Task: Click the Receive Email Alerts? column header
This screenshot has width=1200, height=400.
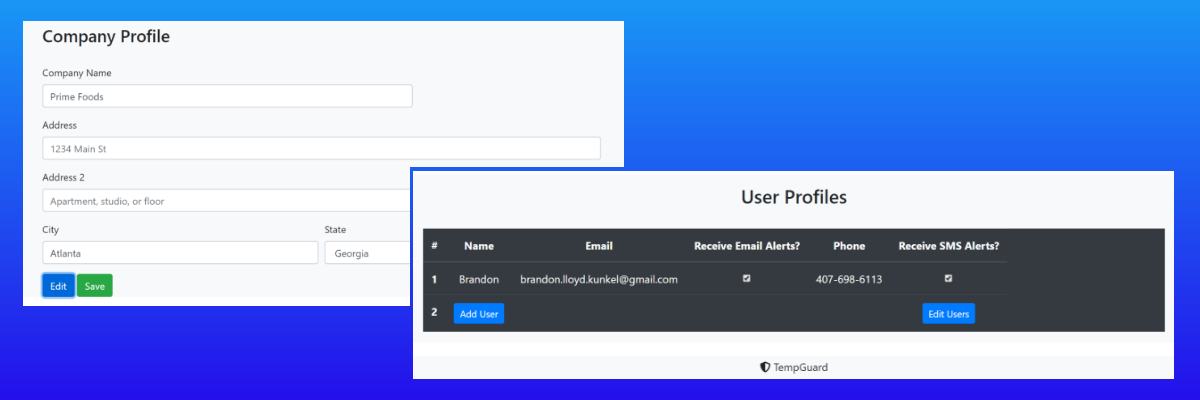Action: (x=747, y=246)
